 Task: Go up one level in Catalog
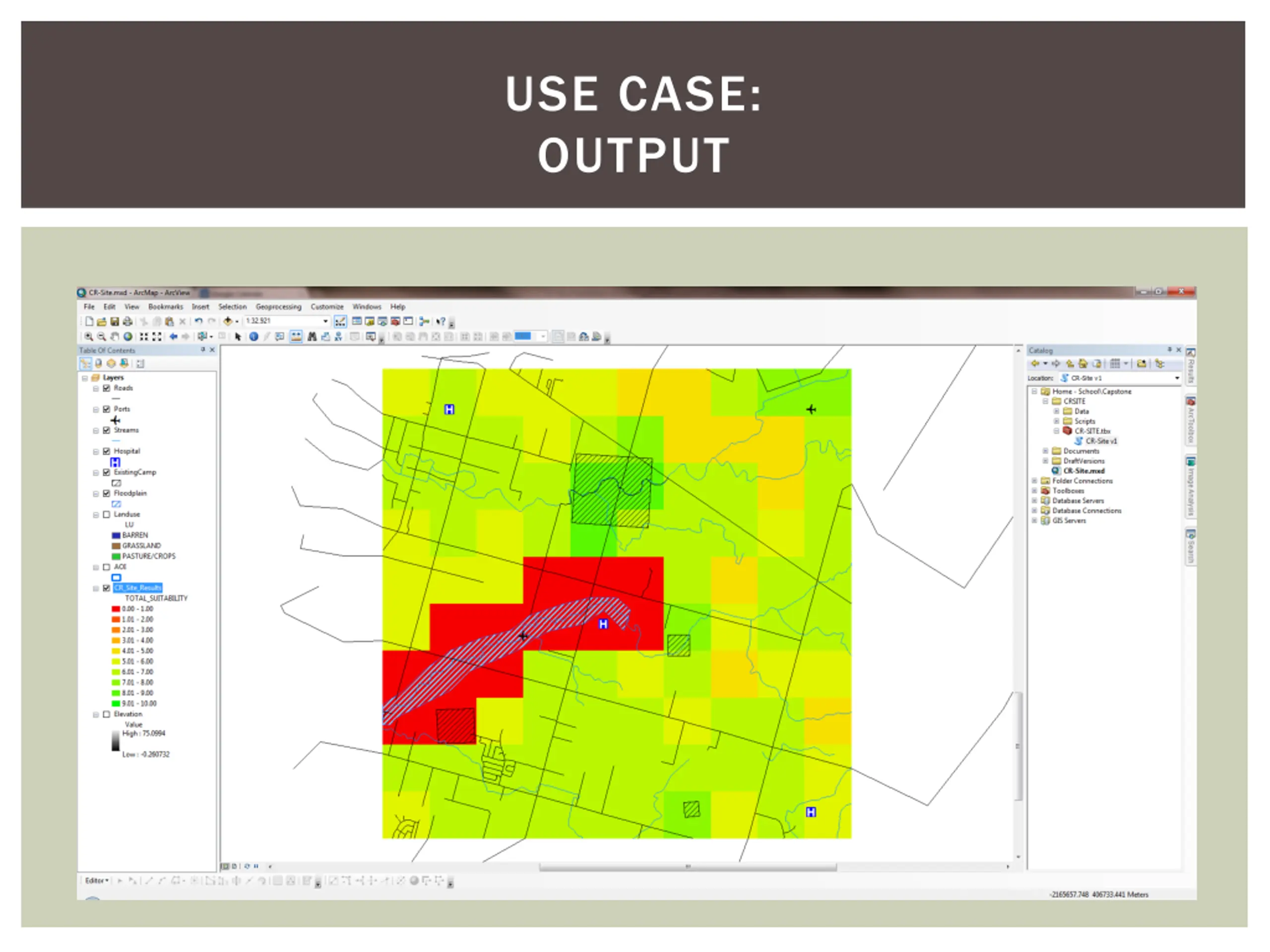(1070, 363)
